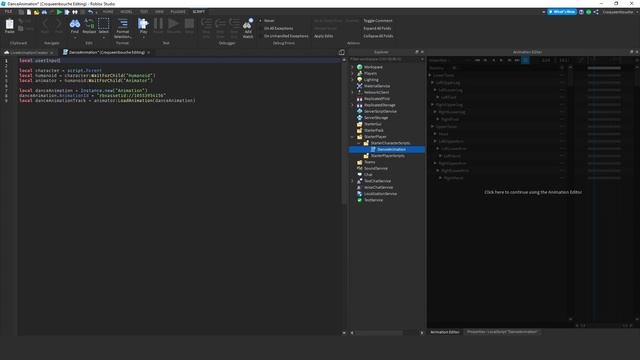Viewport: 640px width, 360px height.
Task: Select VoiceChatService icon in Explorer
Action: click(360, 187)
